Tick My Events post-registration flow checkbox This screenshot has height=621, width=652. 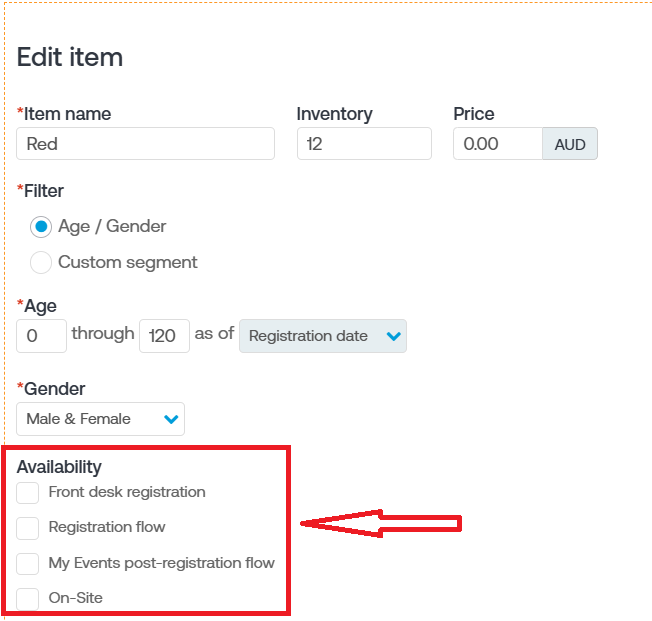point(27,564)
